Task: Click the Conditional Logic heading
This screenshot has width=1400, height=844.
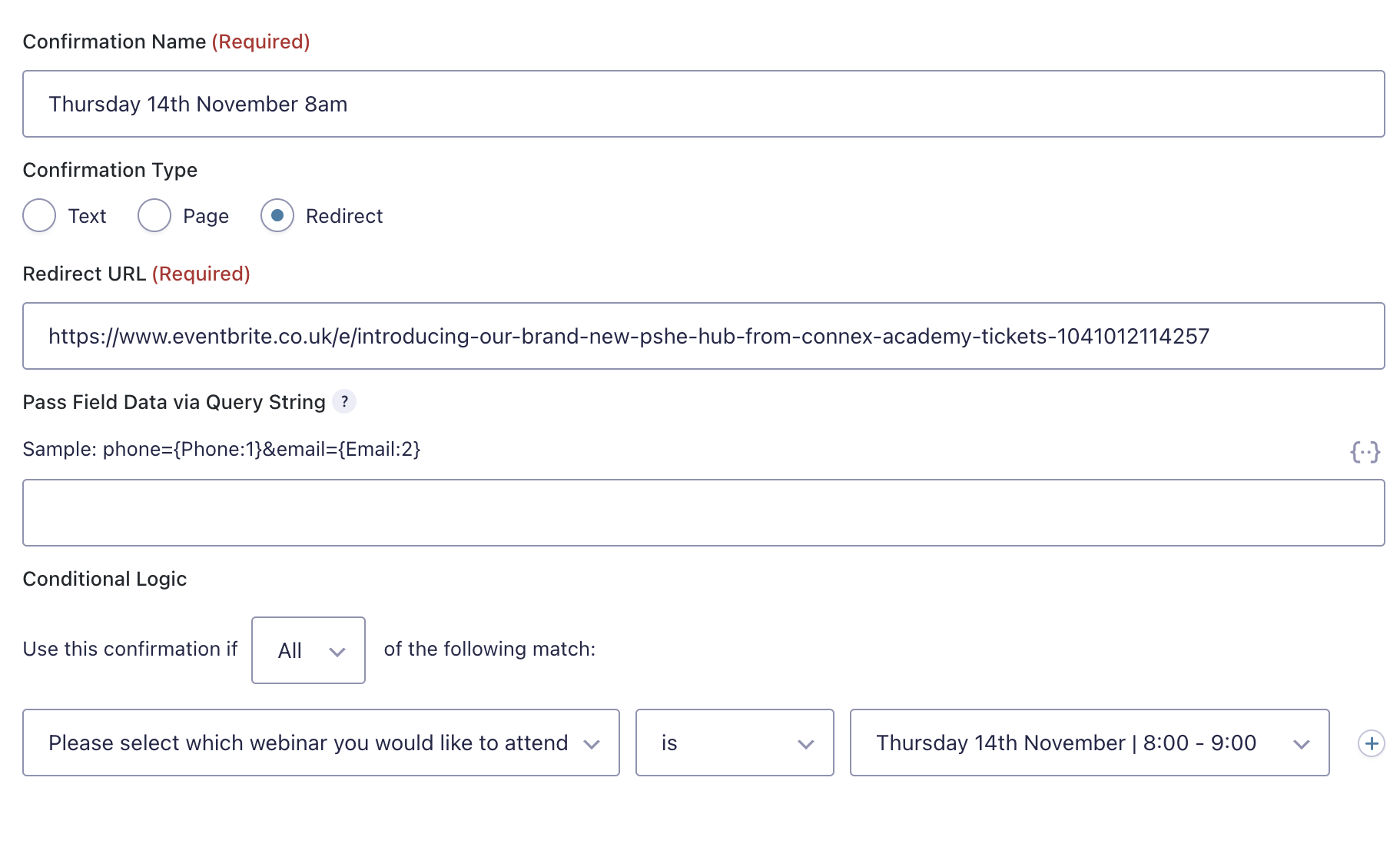Action: (x=105, y=579)
